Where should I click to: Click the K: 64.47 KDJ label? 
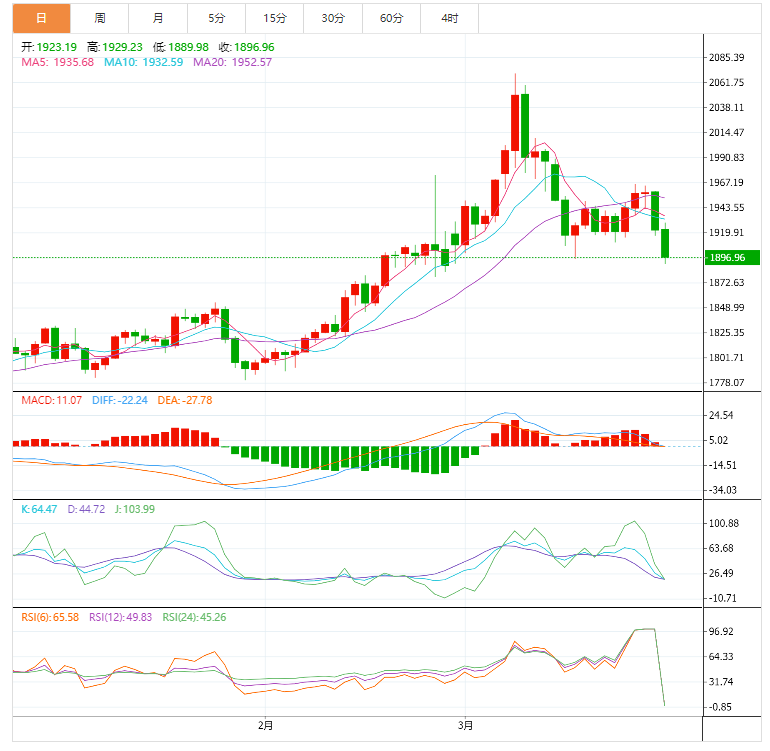tap(39, 509)
